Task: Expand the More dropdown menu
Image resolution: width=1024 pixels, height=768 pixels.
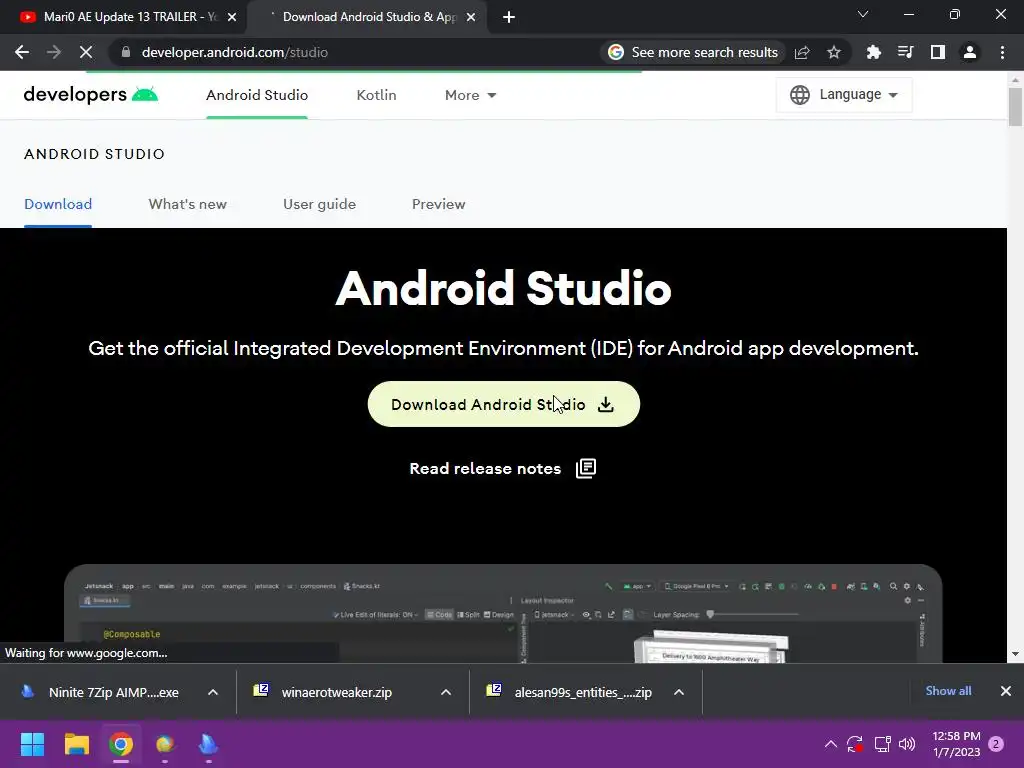Action: coord(470,95)
